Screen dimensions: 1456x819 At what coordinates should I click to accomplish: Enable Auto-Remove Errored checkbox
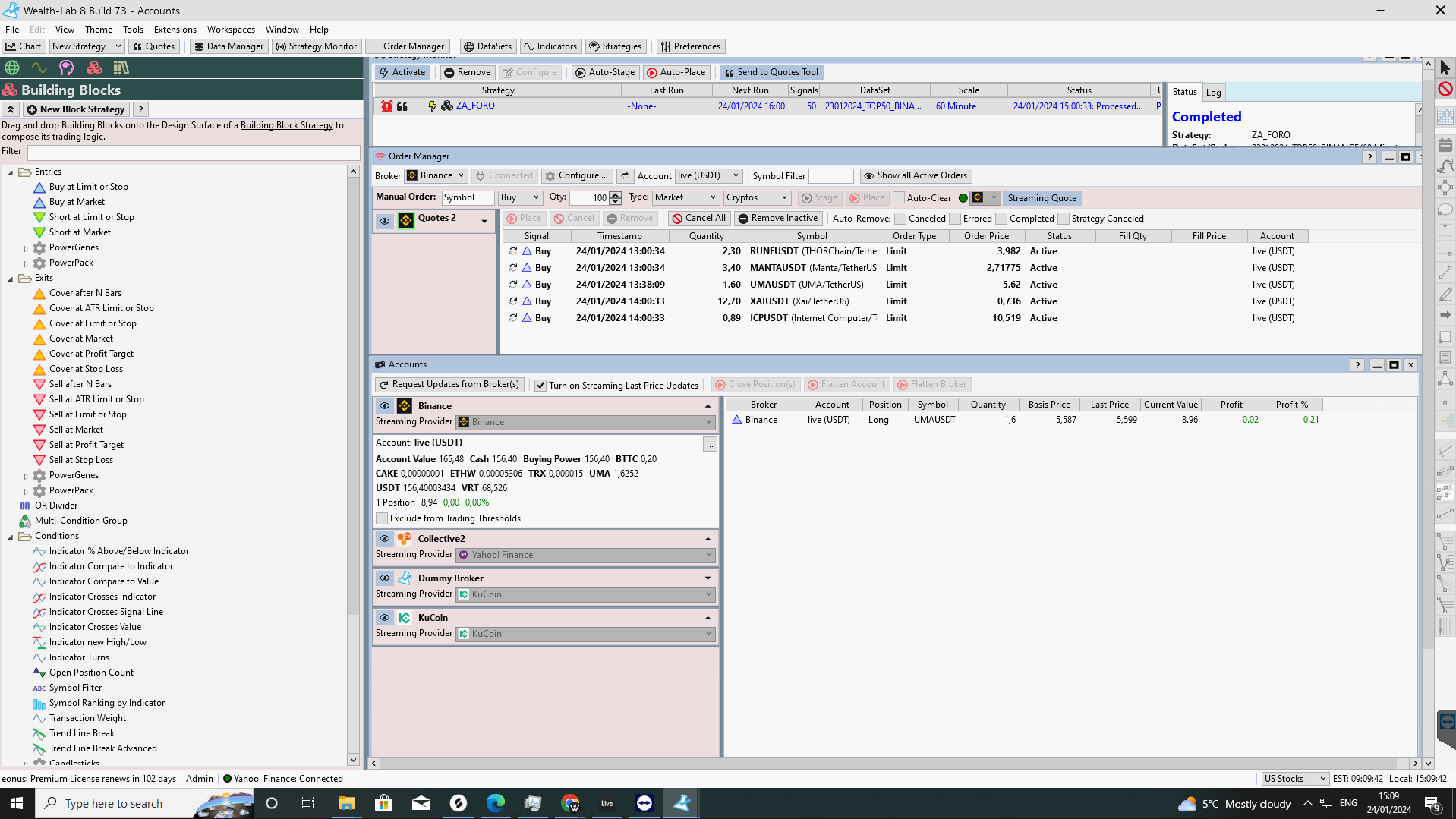coord(955,219)
